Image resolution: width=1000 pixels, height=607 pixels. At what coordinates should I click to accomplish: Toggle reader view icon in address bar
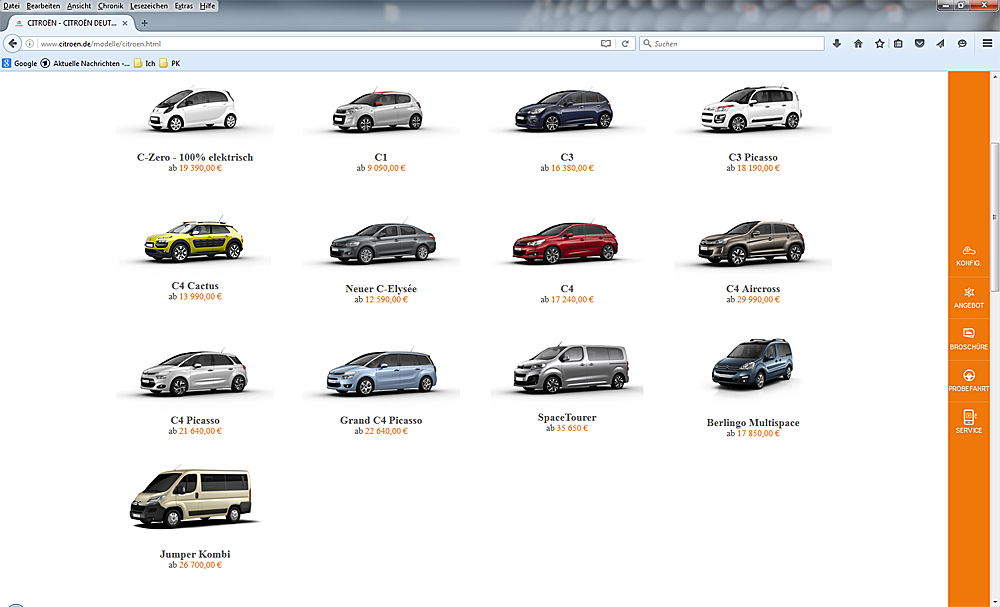tap(606, 44)
